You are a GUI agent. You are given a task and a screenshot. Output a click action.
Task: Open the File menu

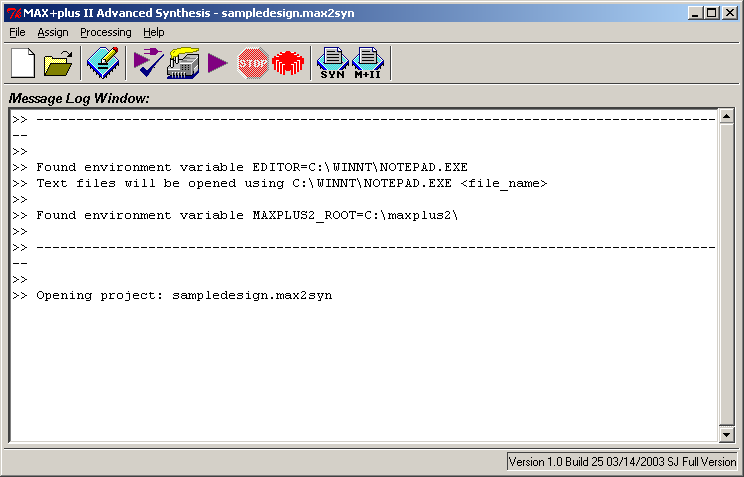(17, 32)
